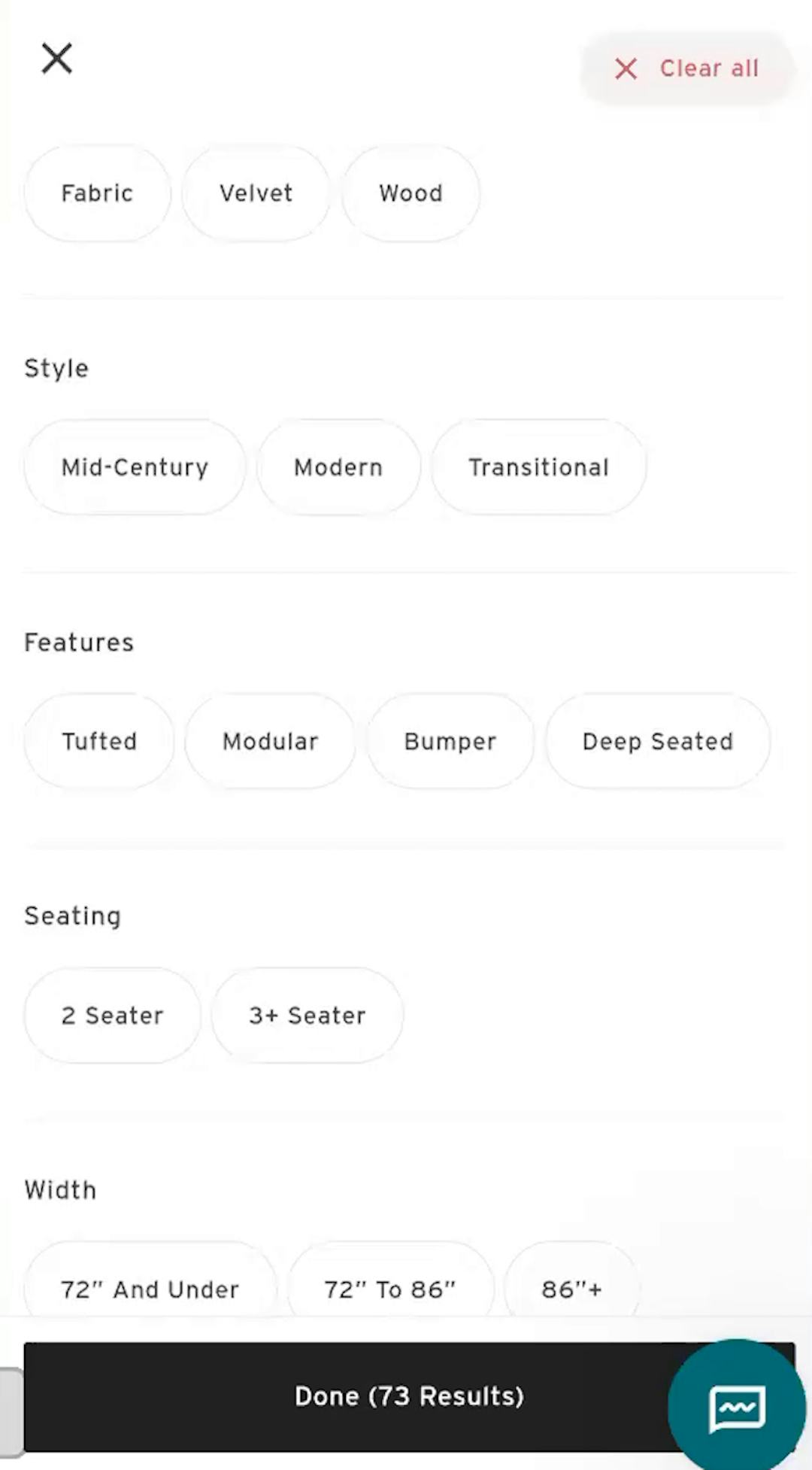The image size is (812, 1470).
Task: Enable the Modular feature filter
Action: (x=269, y=740)
